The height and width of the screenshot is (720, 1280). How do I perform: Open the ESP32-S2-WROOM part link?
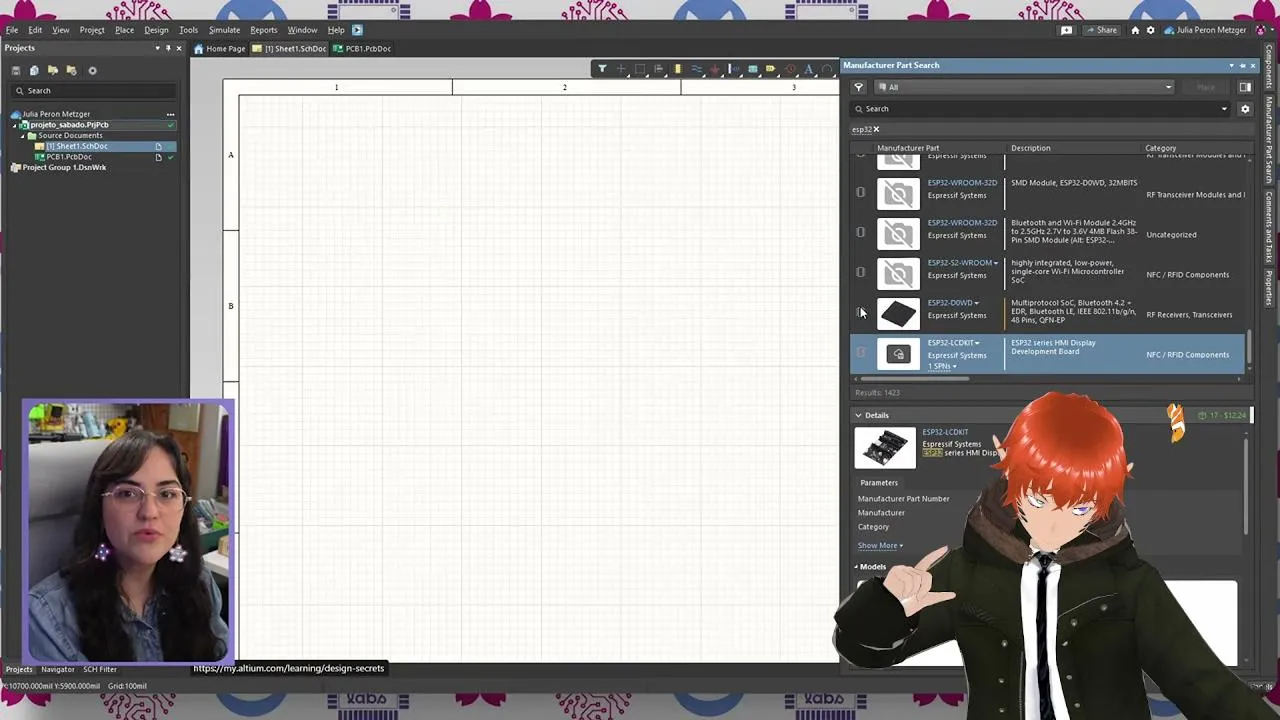click(x=960, y=263)
